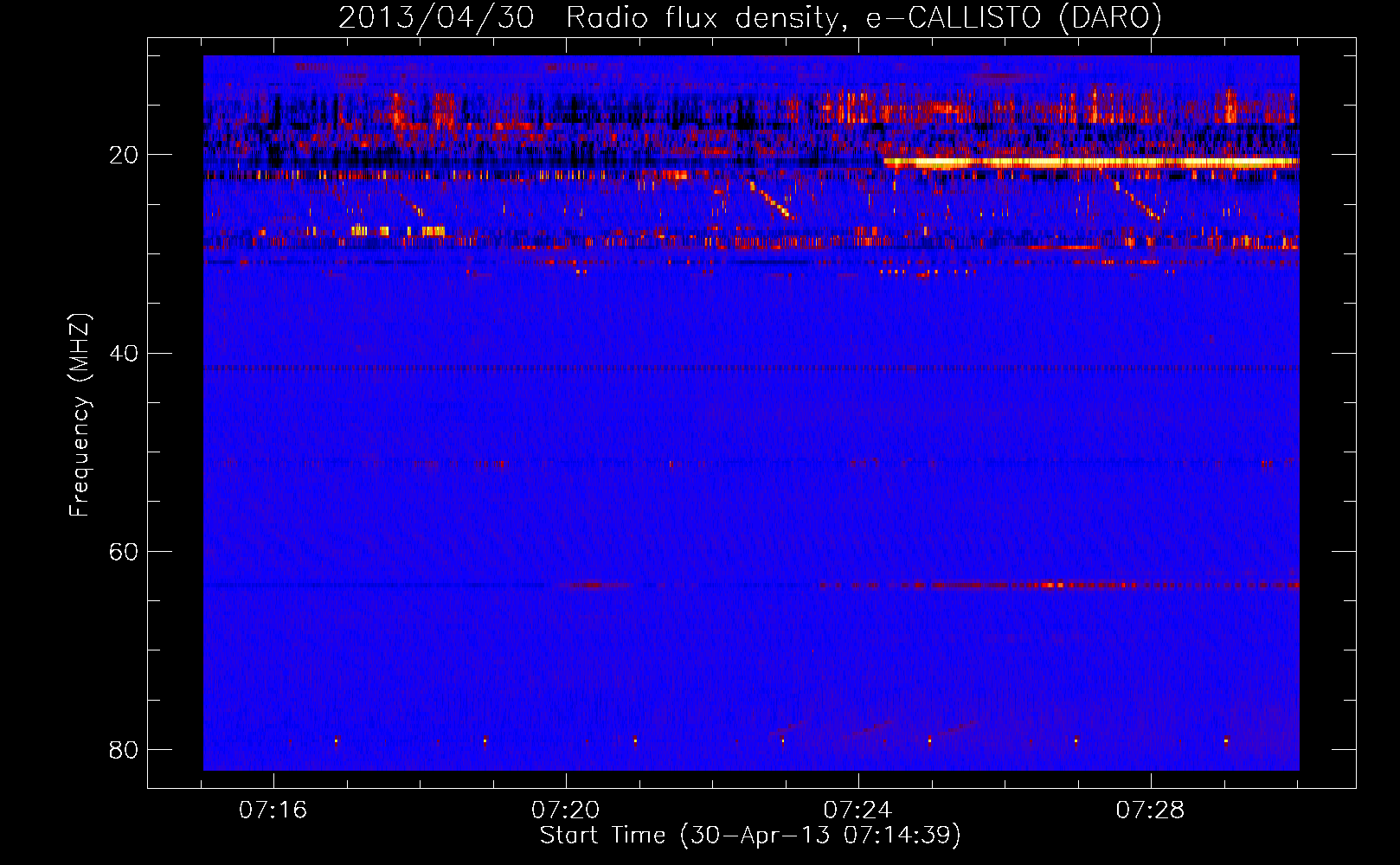
Task: Click the 07:28 time tick label
Action: coord(1150,810)
